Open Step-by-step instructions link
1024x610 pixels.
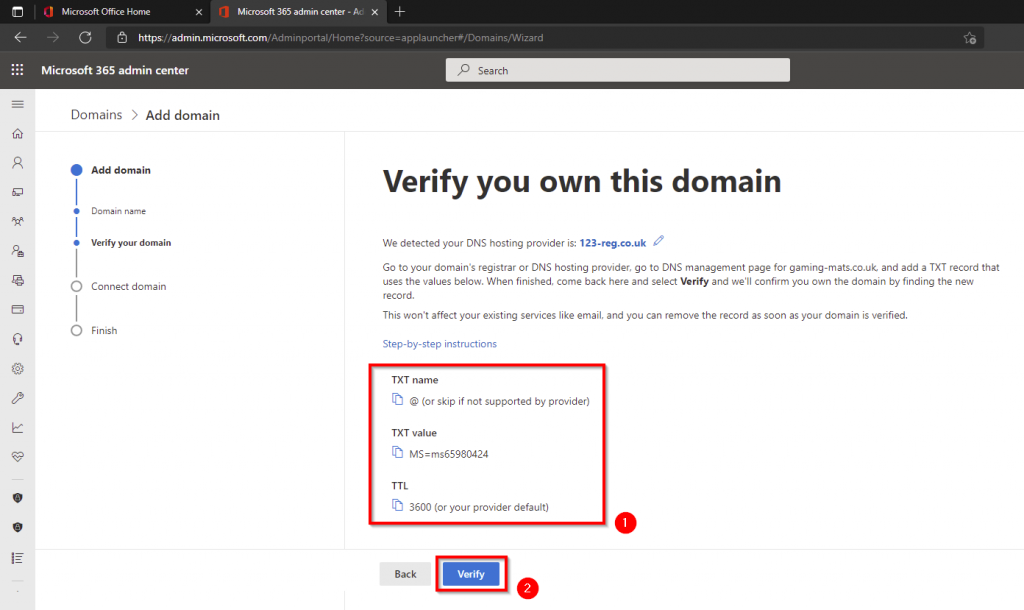[x=440, y=344]
